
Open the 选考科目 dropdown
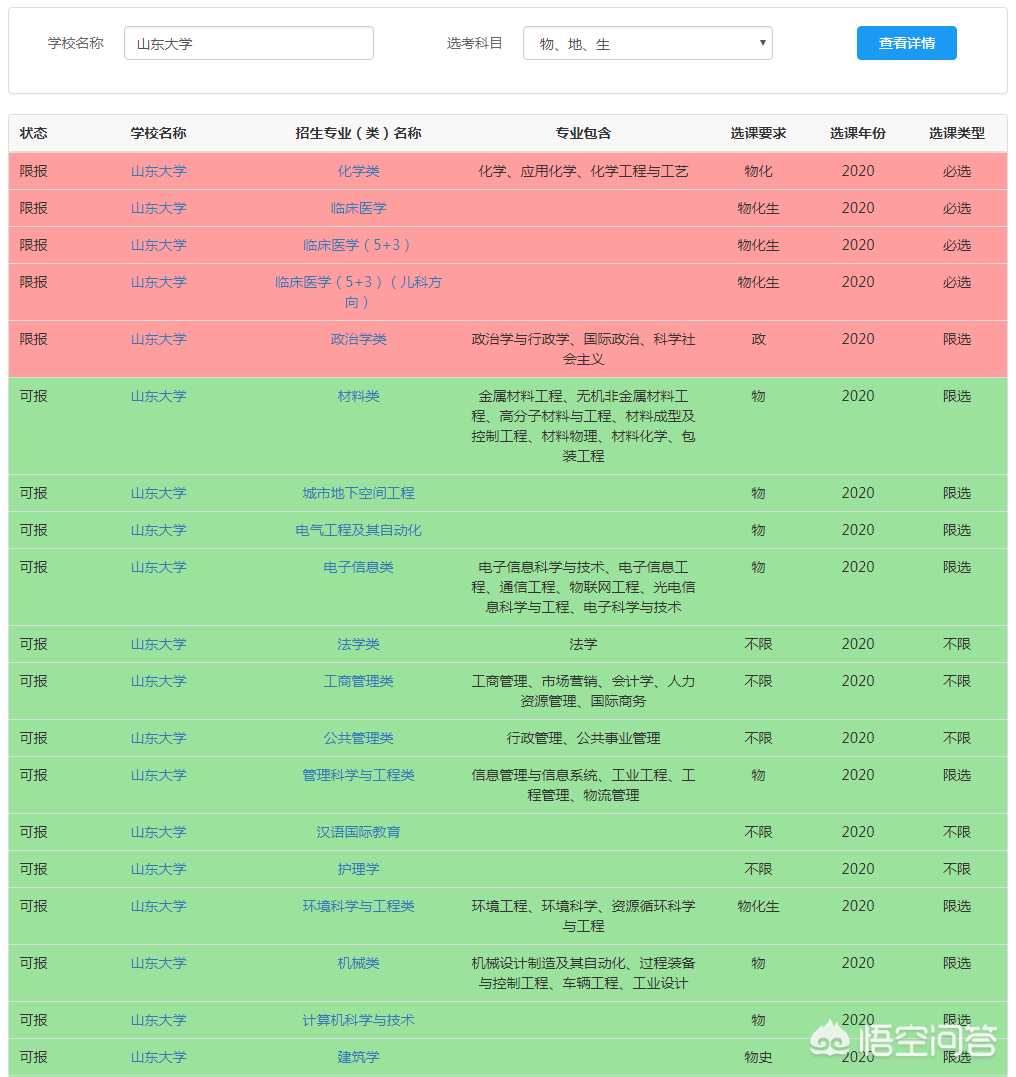(x=647, y=43)
